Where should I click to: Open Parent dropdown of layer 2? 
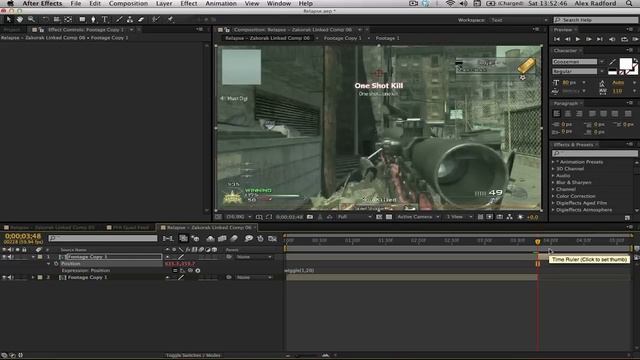pos(253,277)
